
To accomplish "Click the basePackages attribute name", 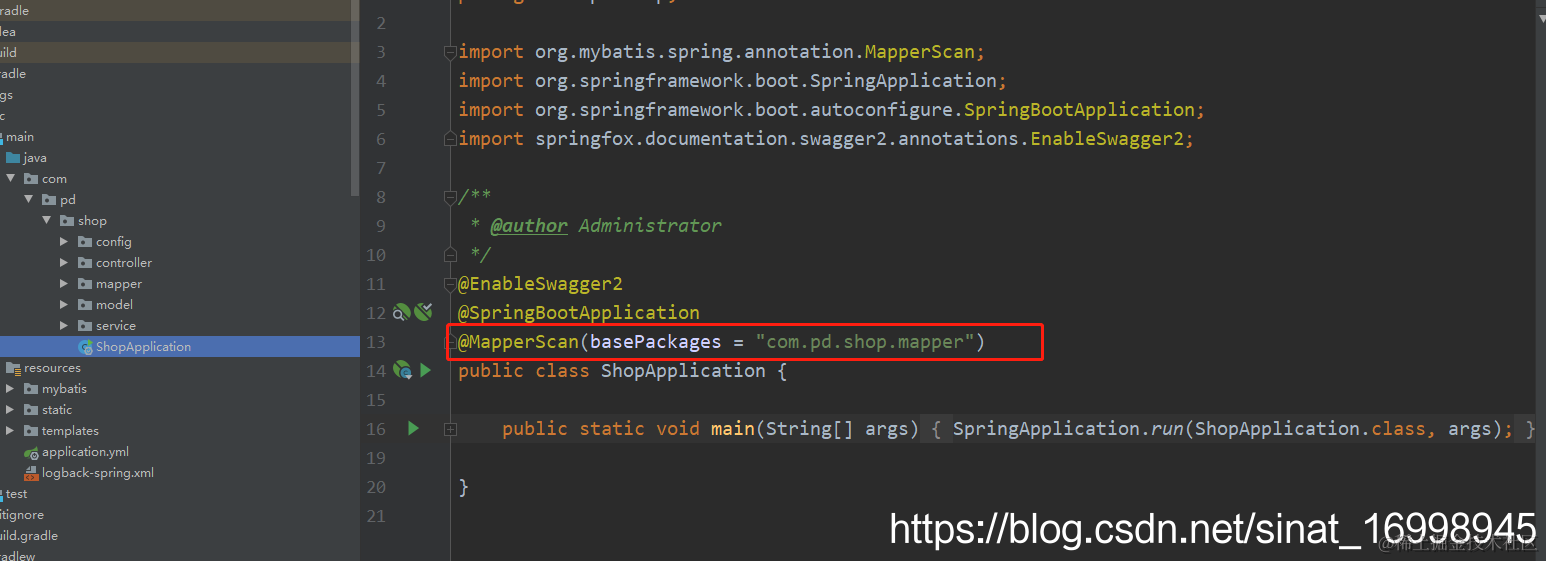I will click(x=656, y=342).
